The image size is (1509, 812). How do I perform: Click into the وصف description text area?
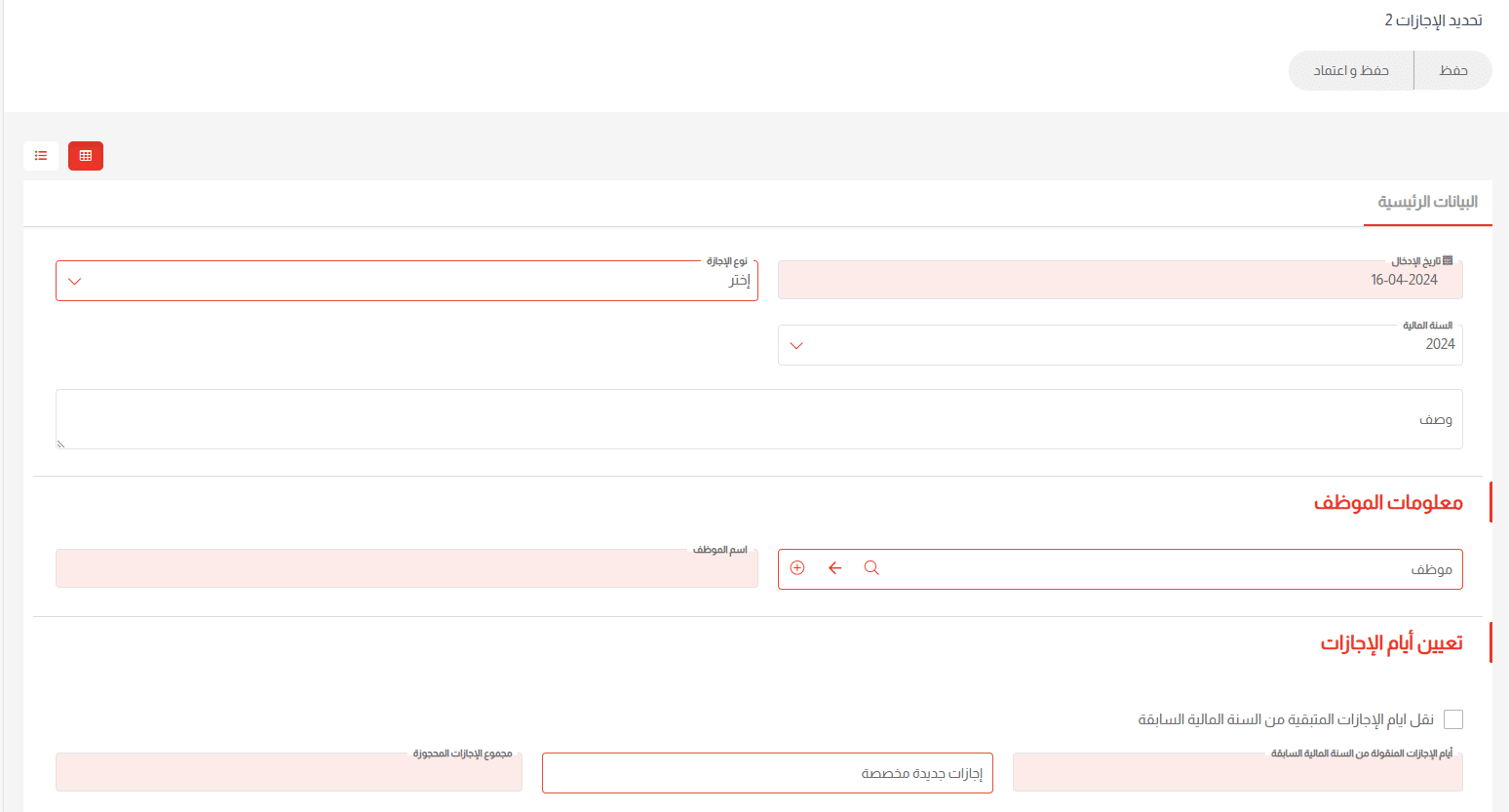coord(758,419)
